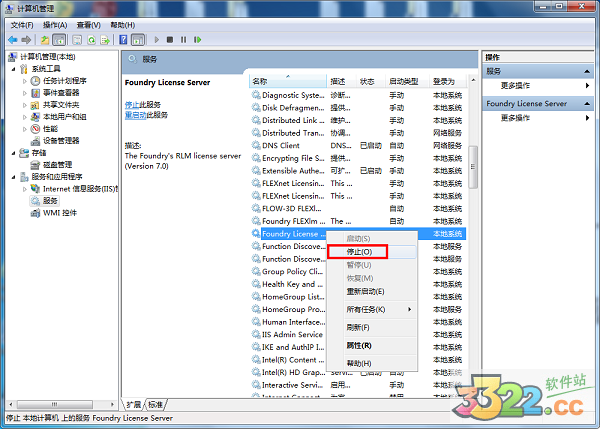Click the tree pane scroll-right arrow
Image resolution: width=600 pixels, height=429 pixels.
click(112, 404)
